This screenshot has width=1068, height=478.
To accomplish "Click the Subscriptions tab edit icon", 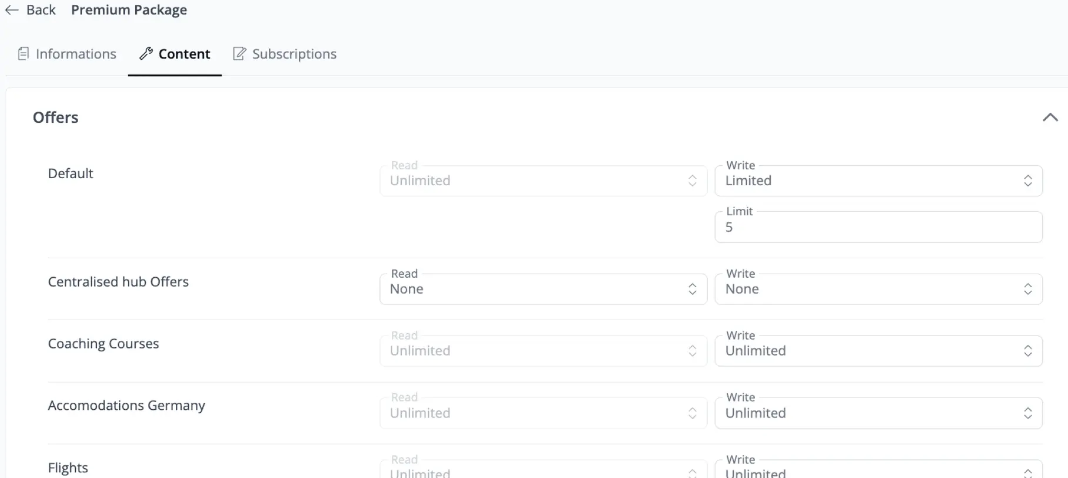I will coord(239,54).
